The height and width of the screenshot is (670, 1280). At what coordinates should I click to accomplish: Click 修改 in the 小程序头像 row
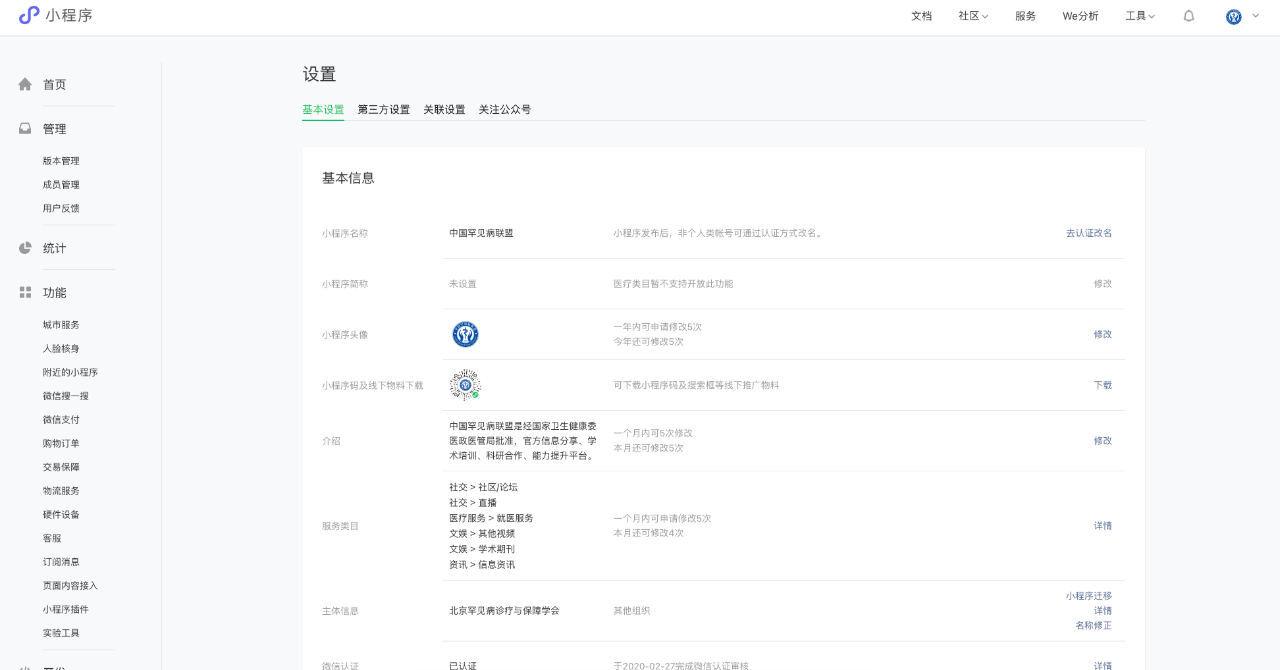click(1103, 334)
